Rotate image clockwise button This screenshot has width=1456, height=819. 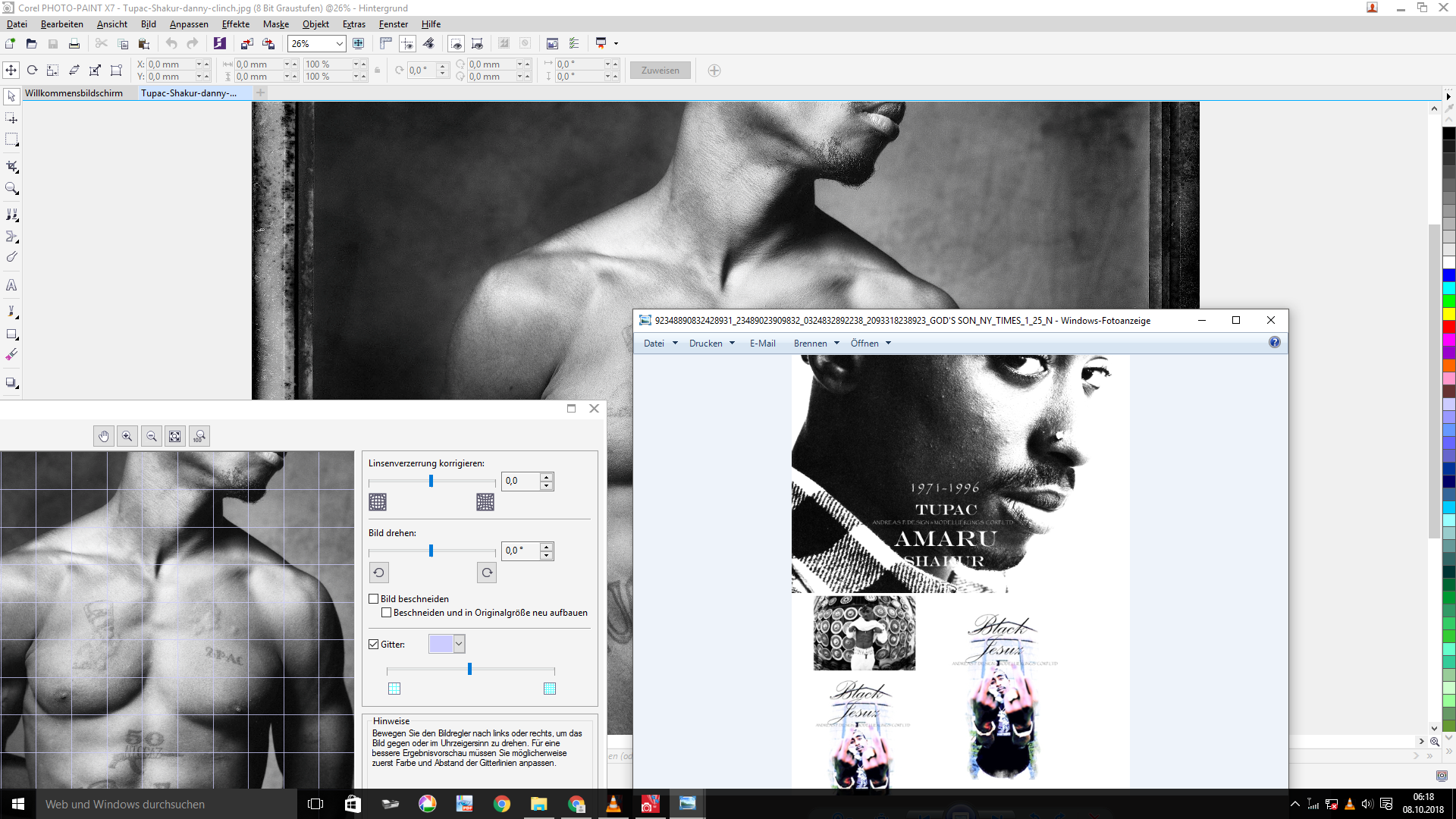(x=487, y=573)
